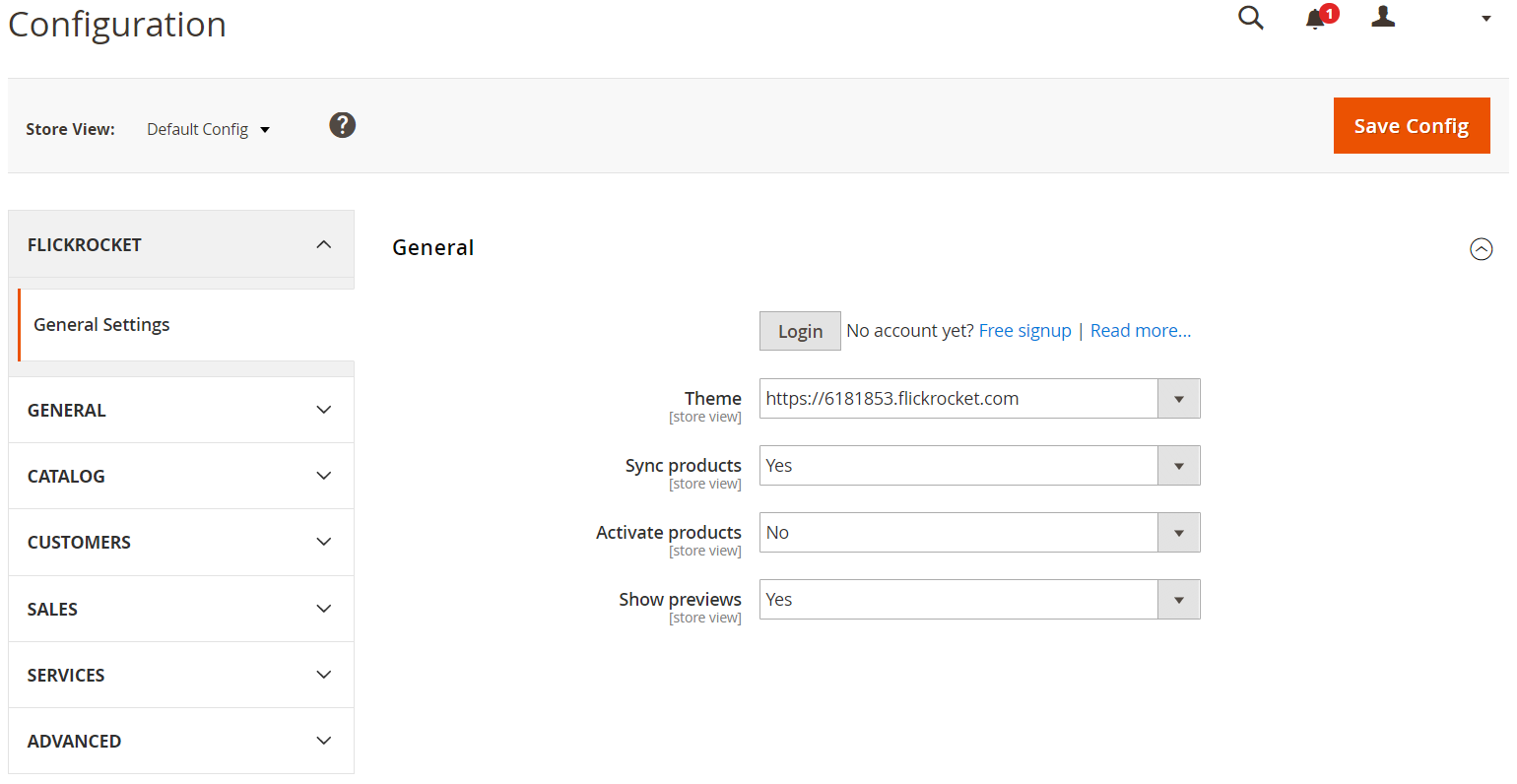The width and height of the screenshot is (1517, 784).
Task: Open the Sync products dropdown
Action: pos(979,466)
